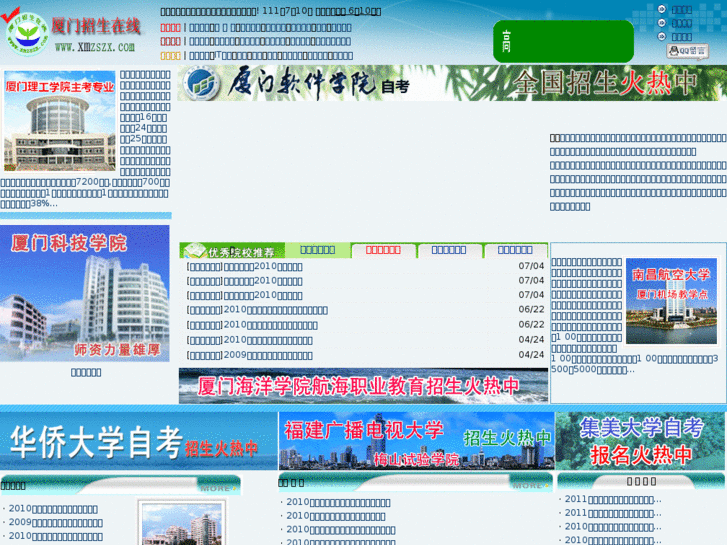Select the last tab in the 优秀院校推荐 row

pos(515,250)
